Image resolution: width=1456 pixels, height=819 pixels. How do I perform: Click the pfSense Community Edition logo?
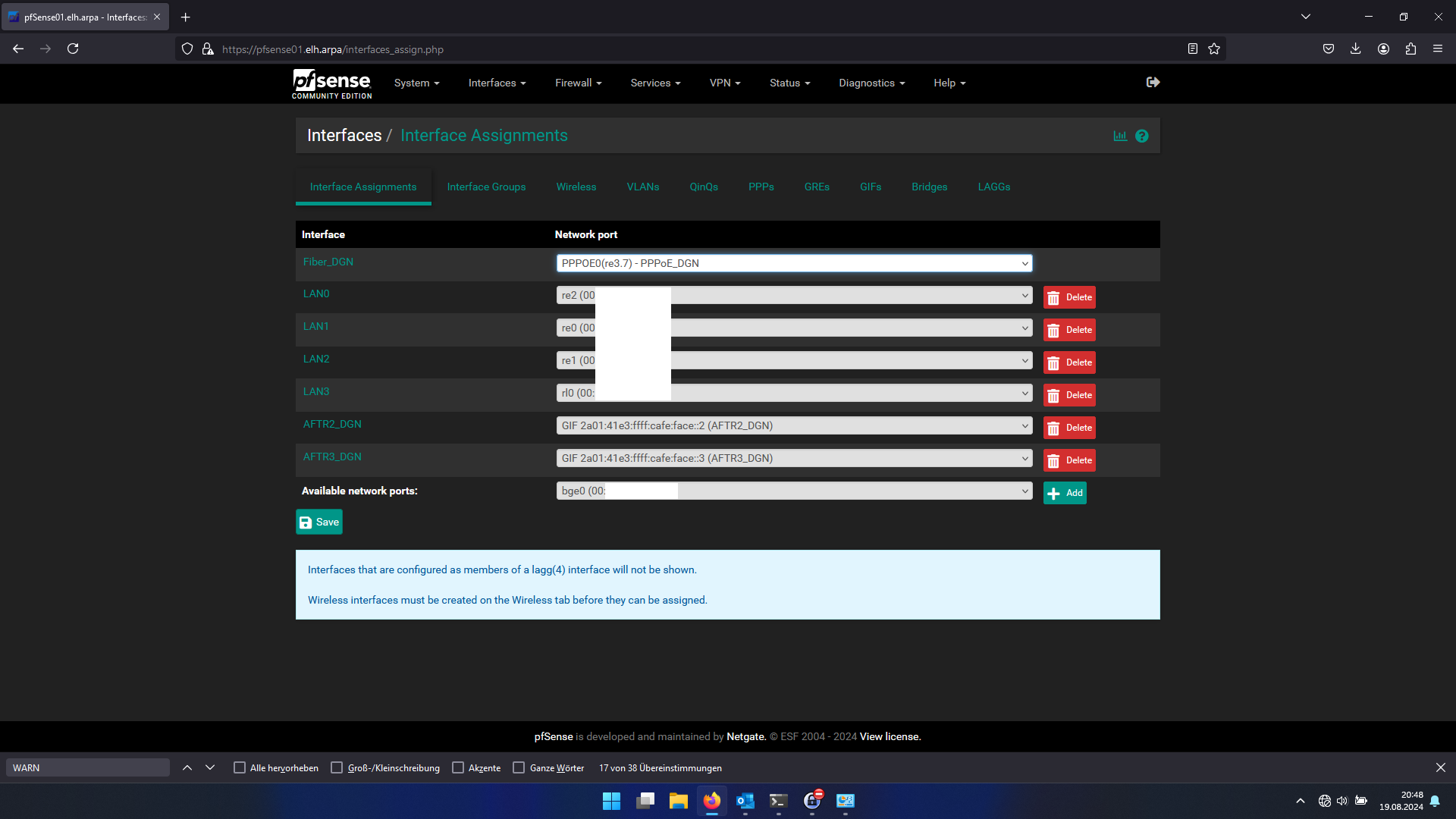[x=332, y=83]
